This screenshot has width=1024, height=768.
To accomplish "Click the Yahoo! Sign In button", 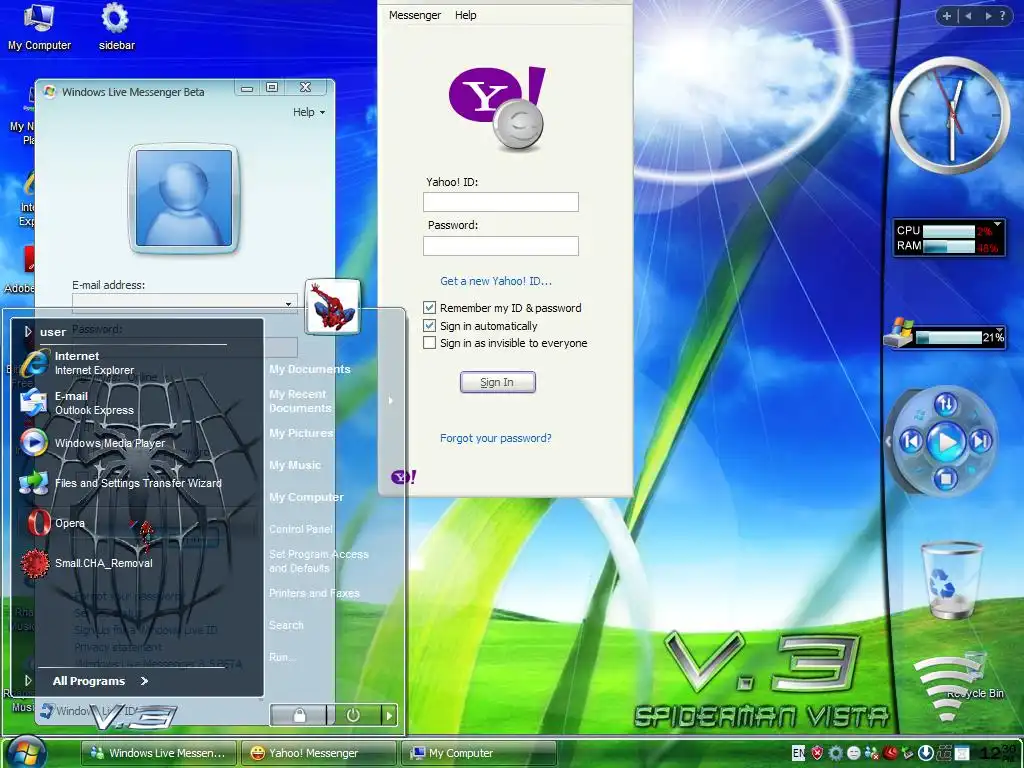I will pos(498,382).
